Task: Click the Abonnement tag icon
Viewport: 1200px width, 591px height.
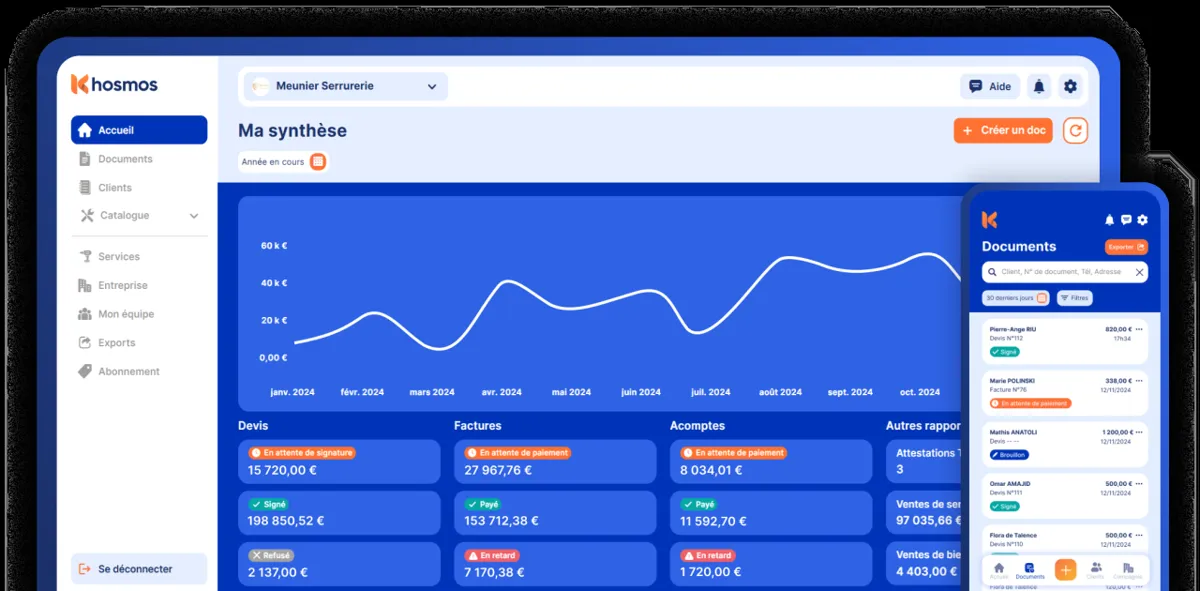Action: pos(85,372)
